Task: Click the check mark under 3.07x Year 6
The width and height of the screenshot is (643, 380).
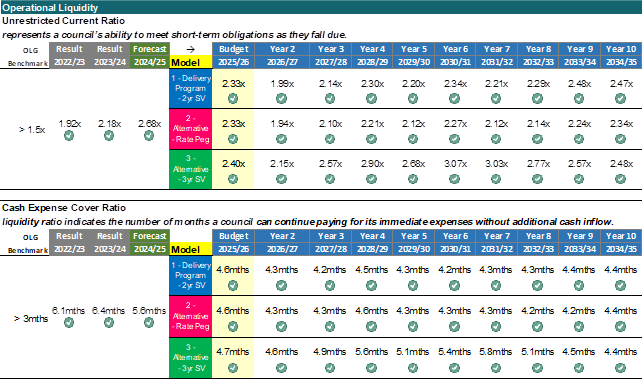Action: pyautogui.click(x=454, y=179)
